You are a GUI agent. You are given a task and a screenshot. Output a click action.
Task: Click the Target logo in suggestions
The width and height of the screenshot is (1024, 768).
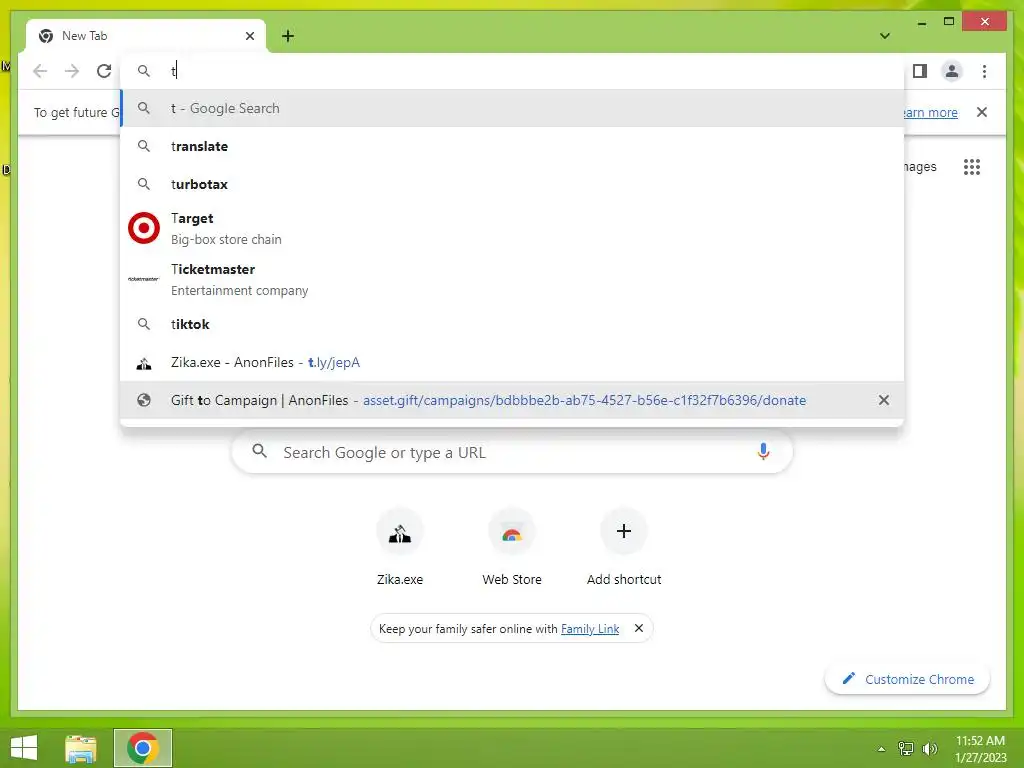144,228
